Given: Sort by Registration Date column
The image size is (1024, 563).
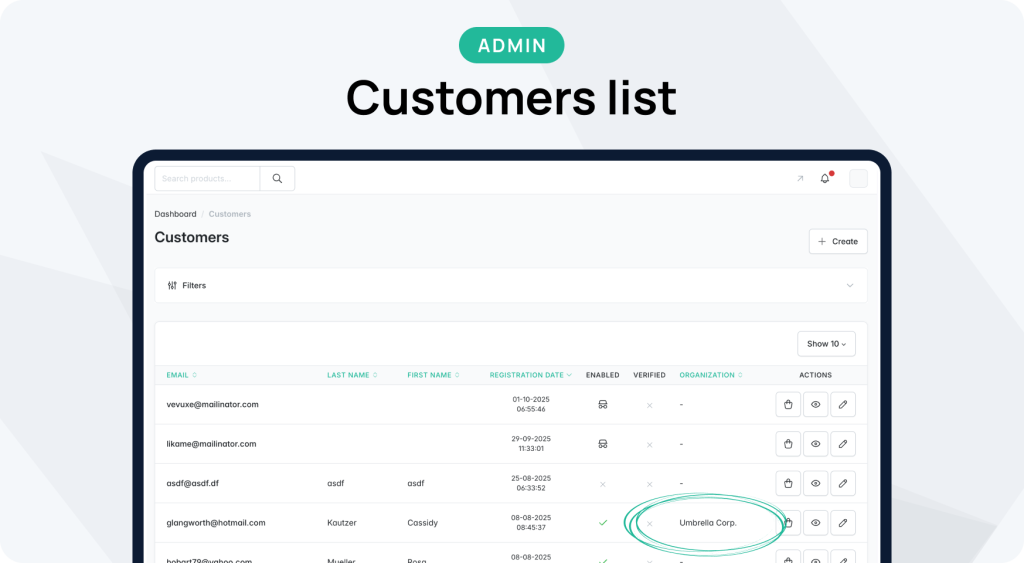Looking at the screenshot, I should [530, 375].
